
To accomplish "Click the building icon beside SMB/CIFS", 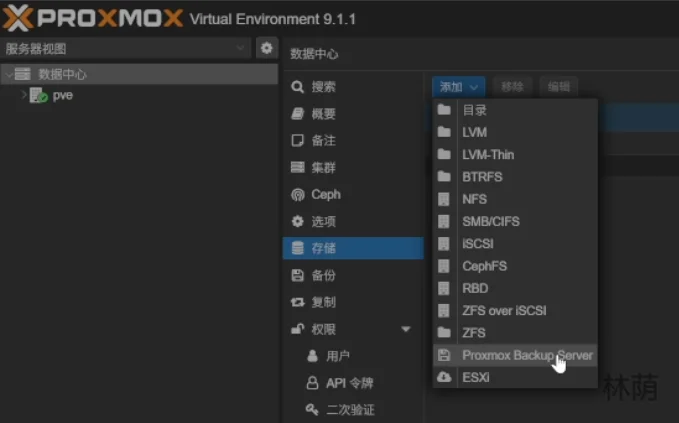I will pyautogui.click(x=444, y=221).
